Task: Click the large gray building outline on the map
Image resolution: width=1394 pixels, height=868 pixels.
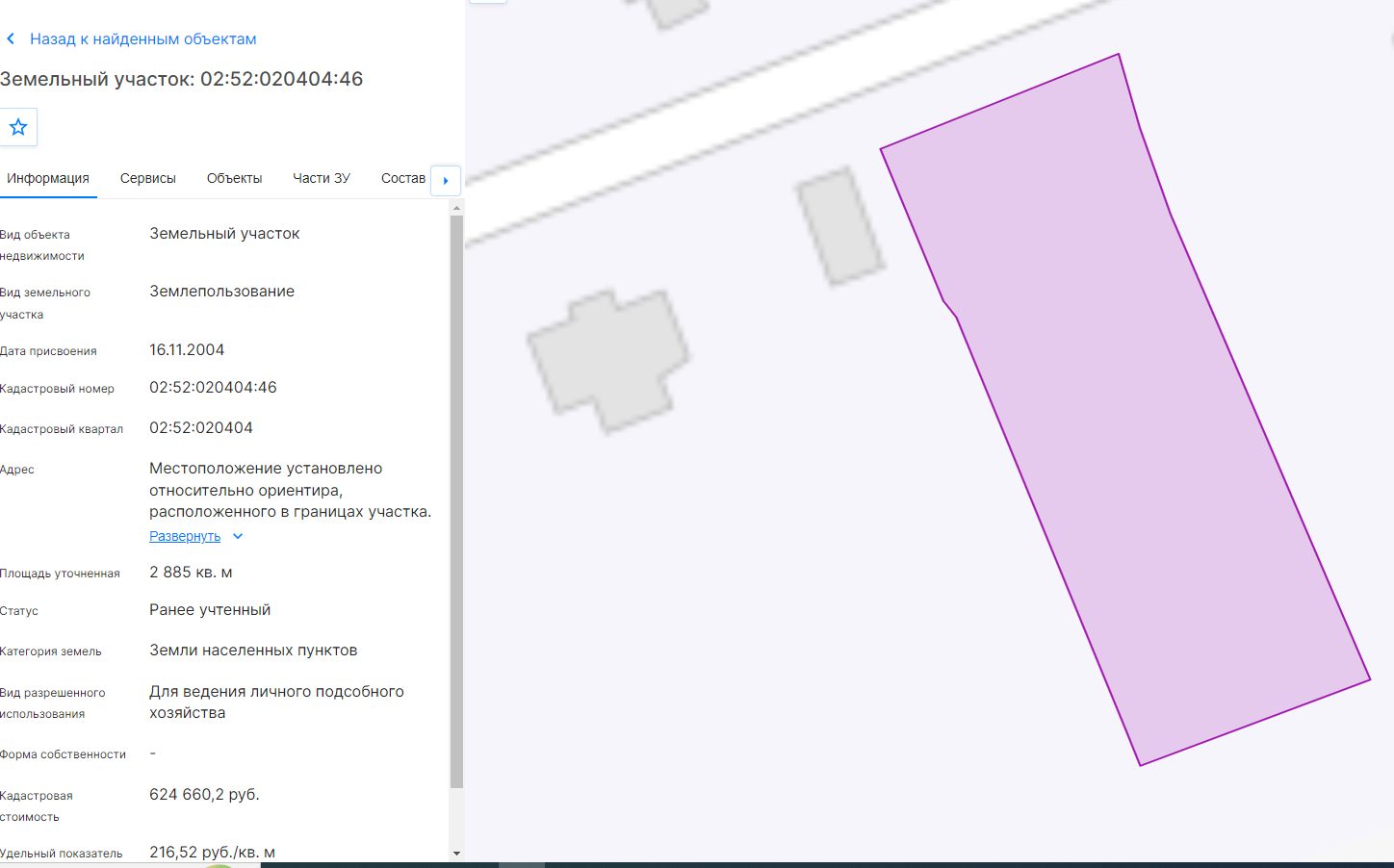Action: (608, 360)
